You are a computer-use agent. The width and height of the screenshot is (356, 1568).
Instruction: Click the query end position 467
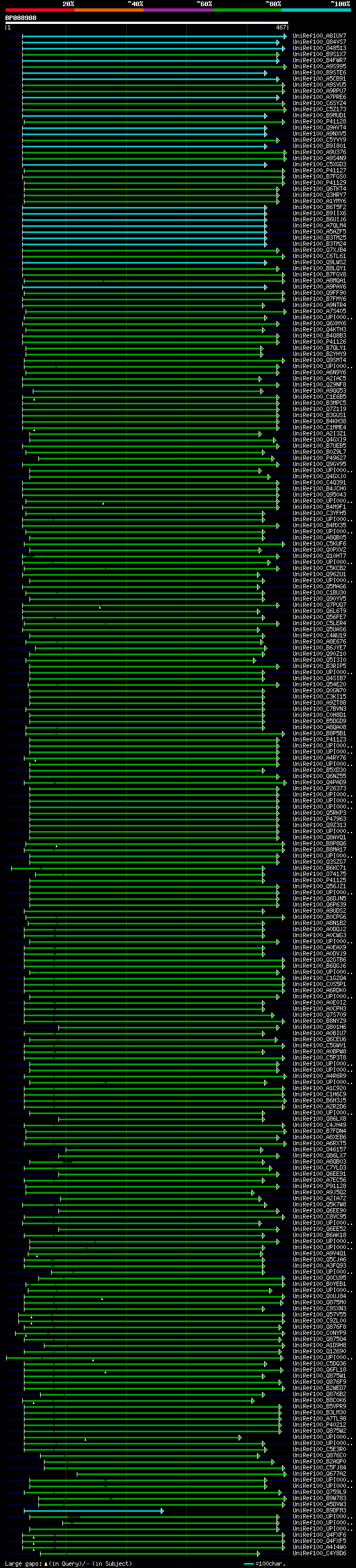pyautogui.click(x=280, y=27)
